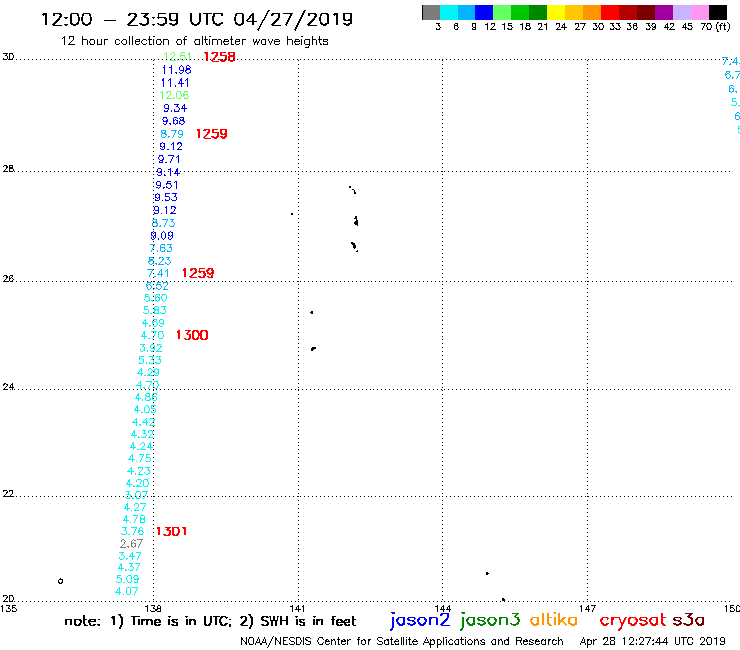
Task: Click the wave height value '5.09'
Action: pyautogui.click(x=127, y=579)
